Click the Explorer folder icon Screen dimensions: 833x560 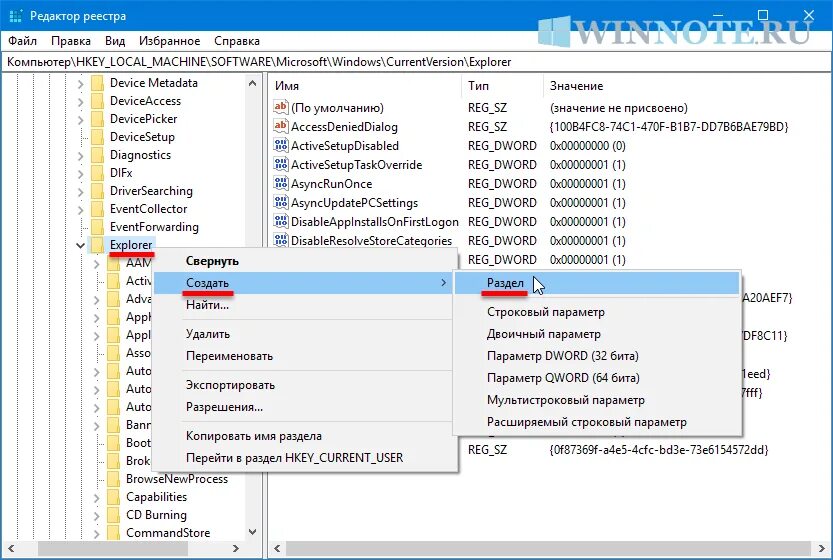(98, 245)
